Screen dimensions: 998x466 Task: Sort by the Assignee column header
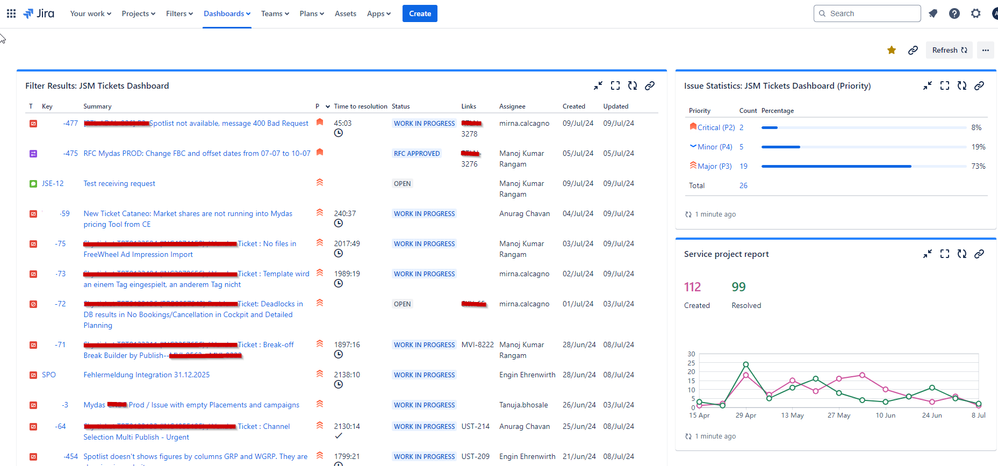click(x=512, y=106)
